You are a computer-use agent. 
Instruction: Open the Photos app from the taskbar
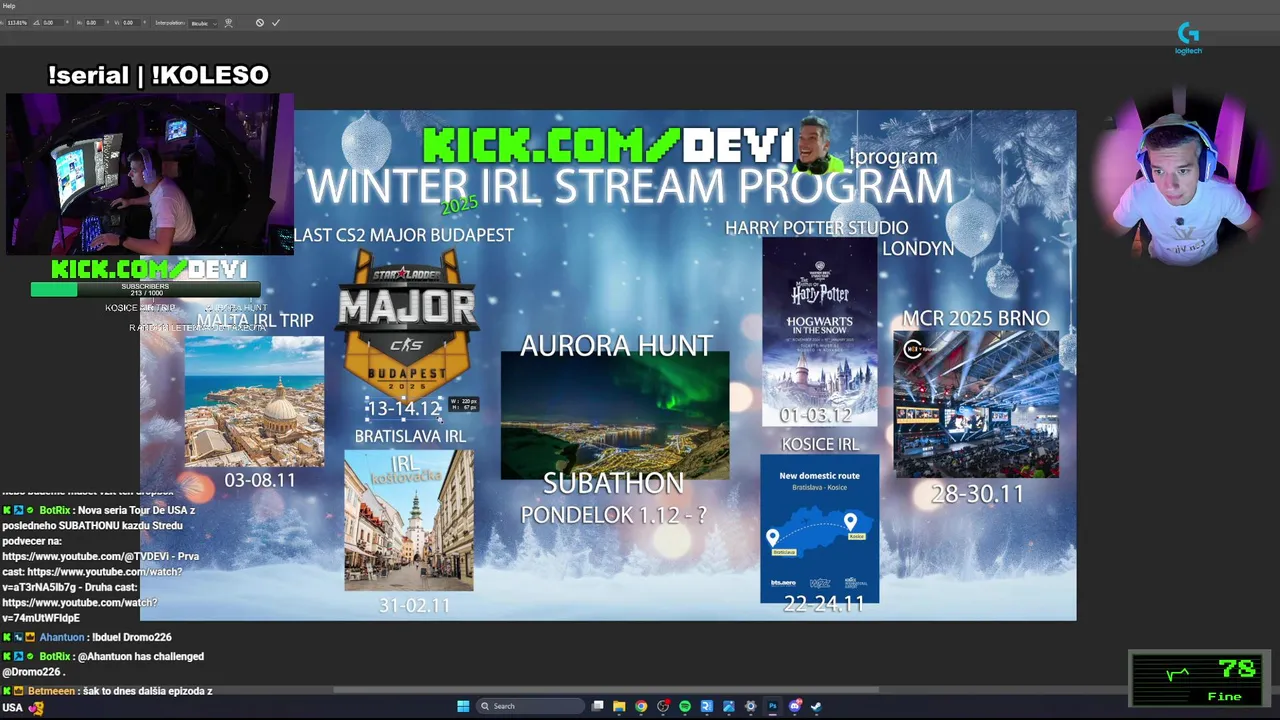[x=729, y=706]
